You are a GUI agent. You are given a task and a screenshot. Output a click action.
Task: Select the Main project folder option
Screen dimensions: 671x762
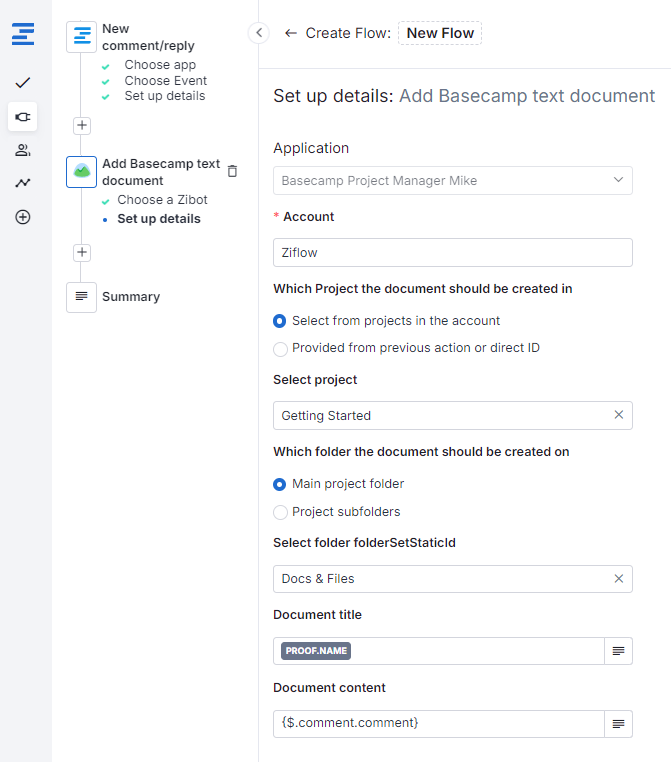(280, 484)
